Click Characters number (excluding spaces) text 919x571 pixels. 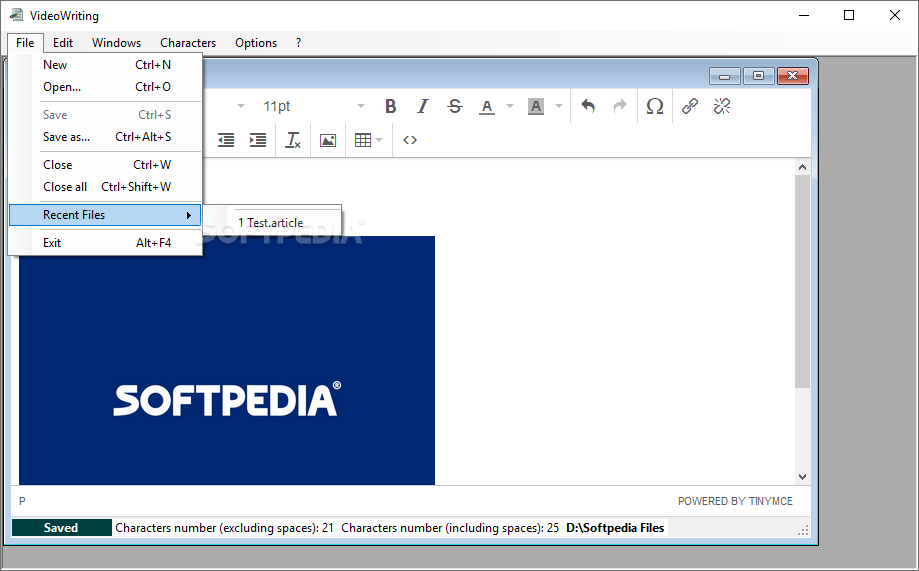pos(224,528)
